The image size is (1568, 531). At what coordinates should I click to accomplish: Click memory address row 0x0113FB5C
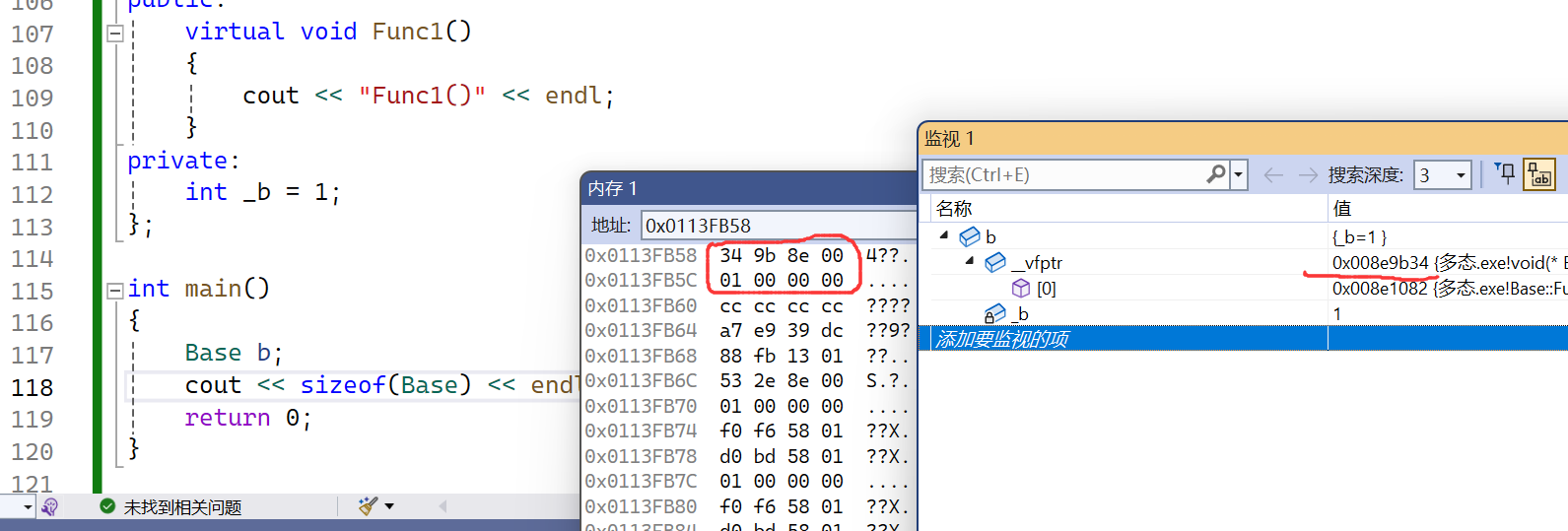point(641,280)
